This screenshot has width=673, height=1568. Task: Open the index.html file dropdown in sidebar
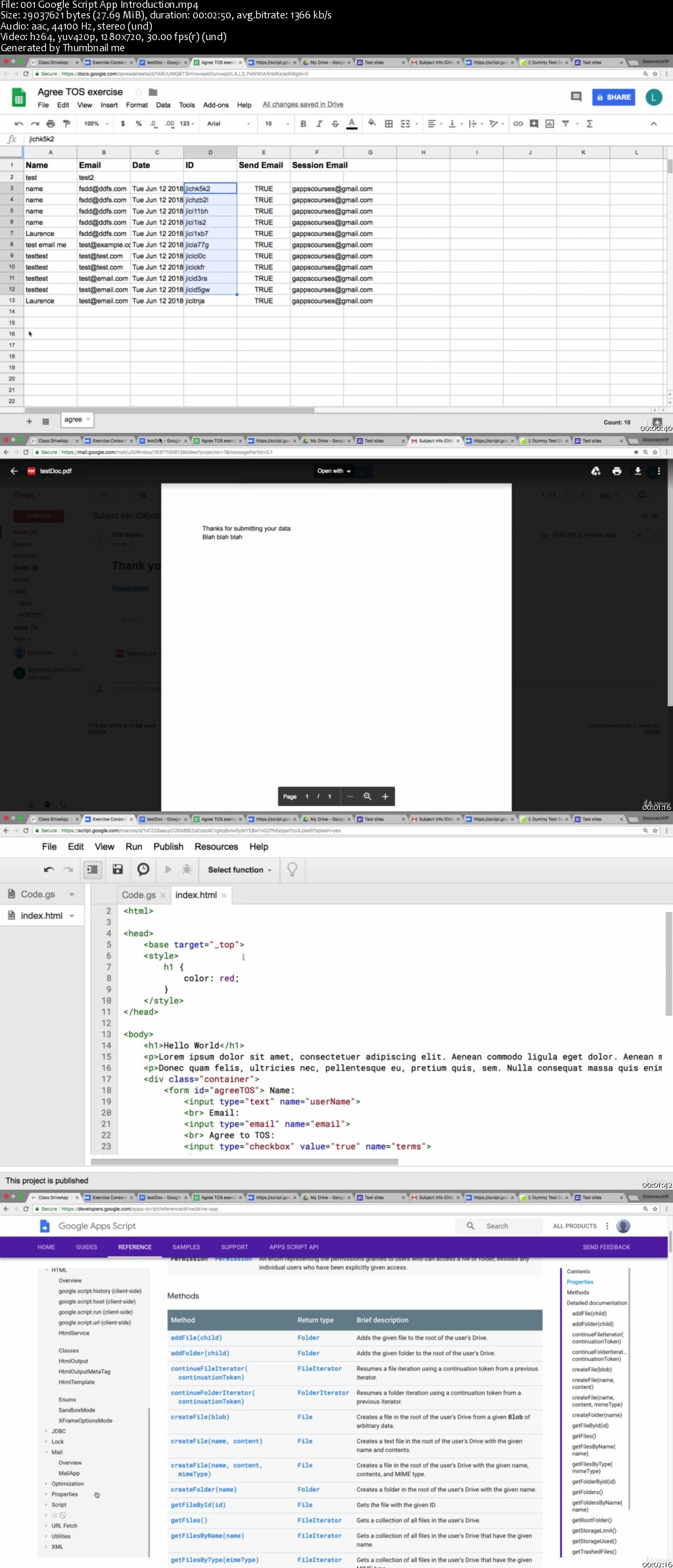pos(72,916)
